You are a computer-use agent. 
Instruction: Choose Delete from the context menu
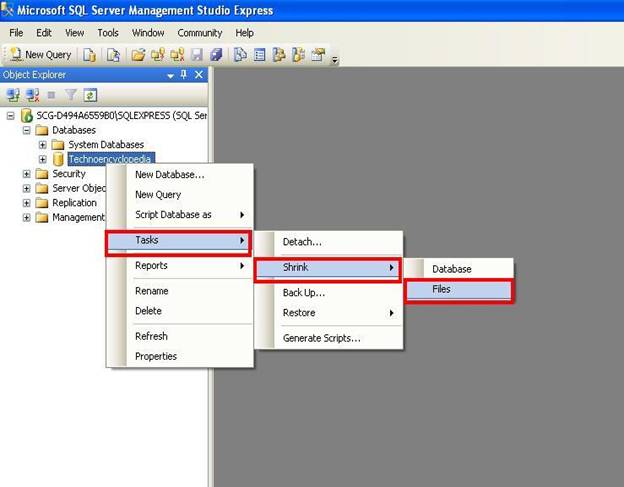180,311
